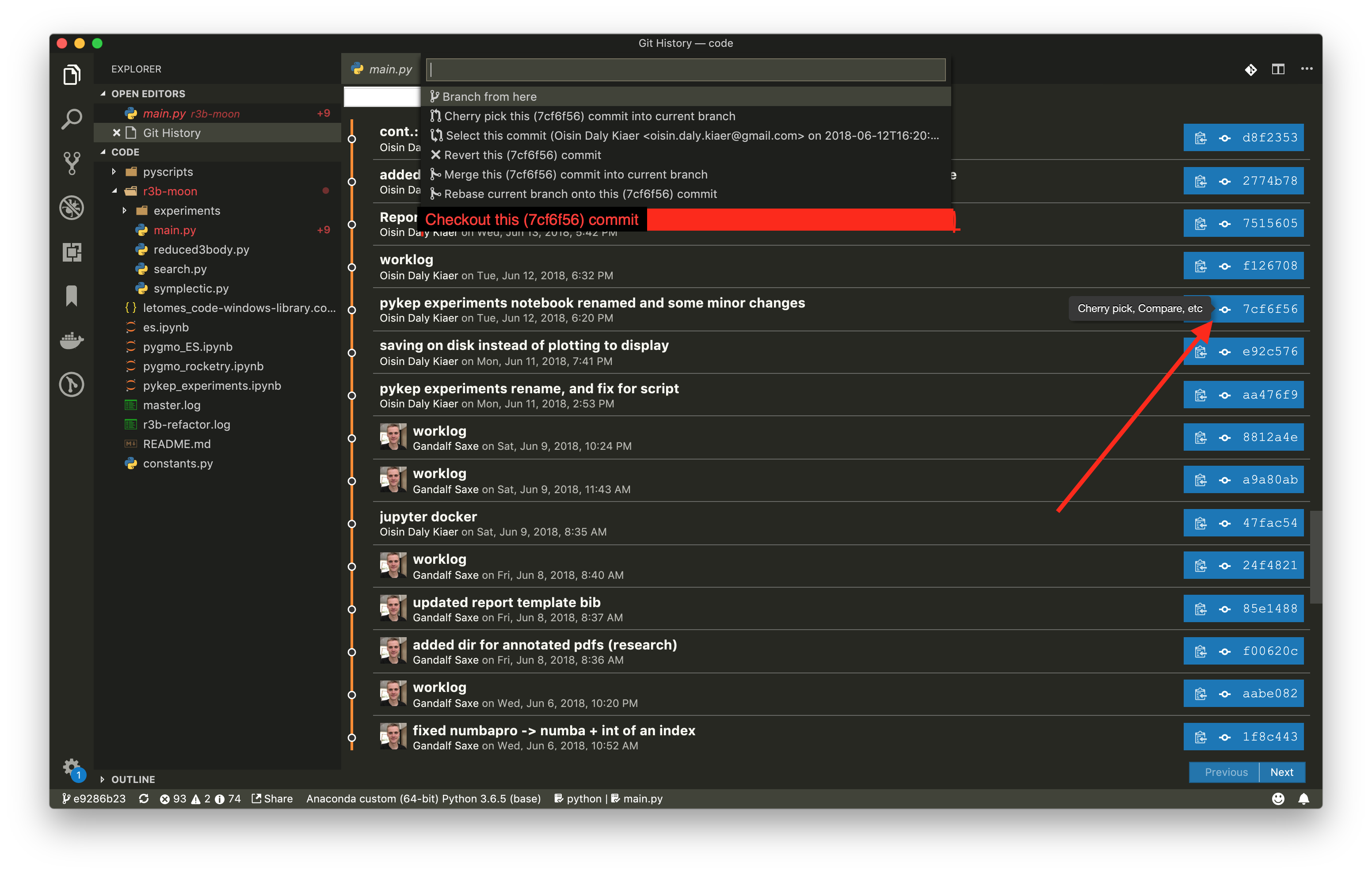Viewport: 1372px width, 874px height.
Task: Open README.md in the explorer
Action: click(x=177, y=444)
